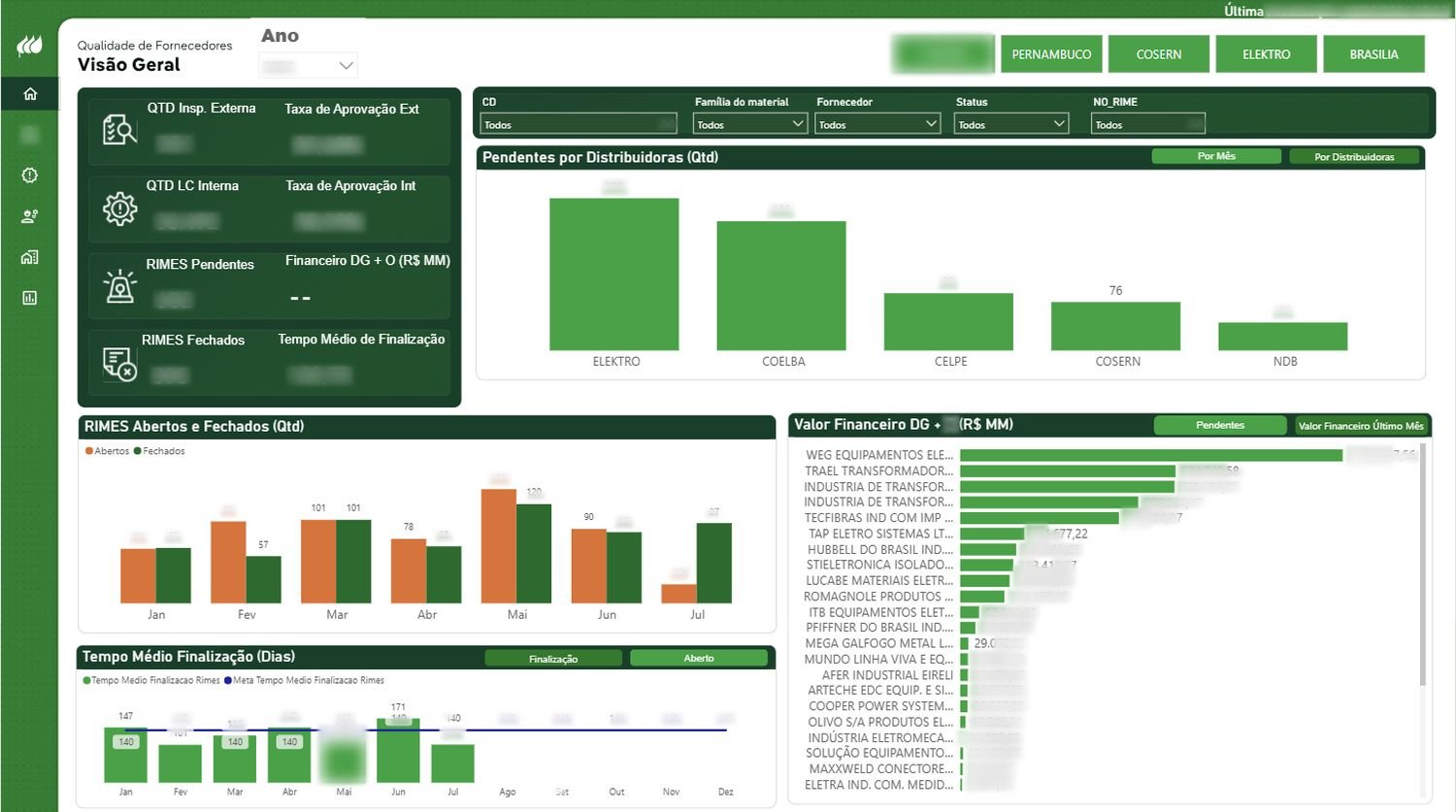
Task: Click the siren icon for RIMES Pendentes
Action: [x=119, y=286]
